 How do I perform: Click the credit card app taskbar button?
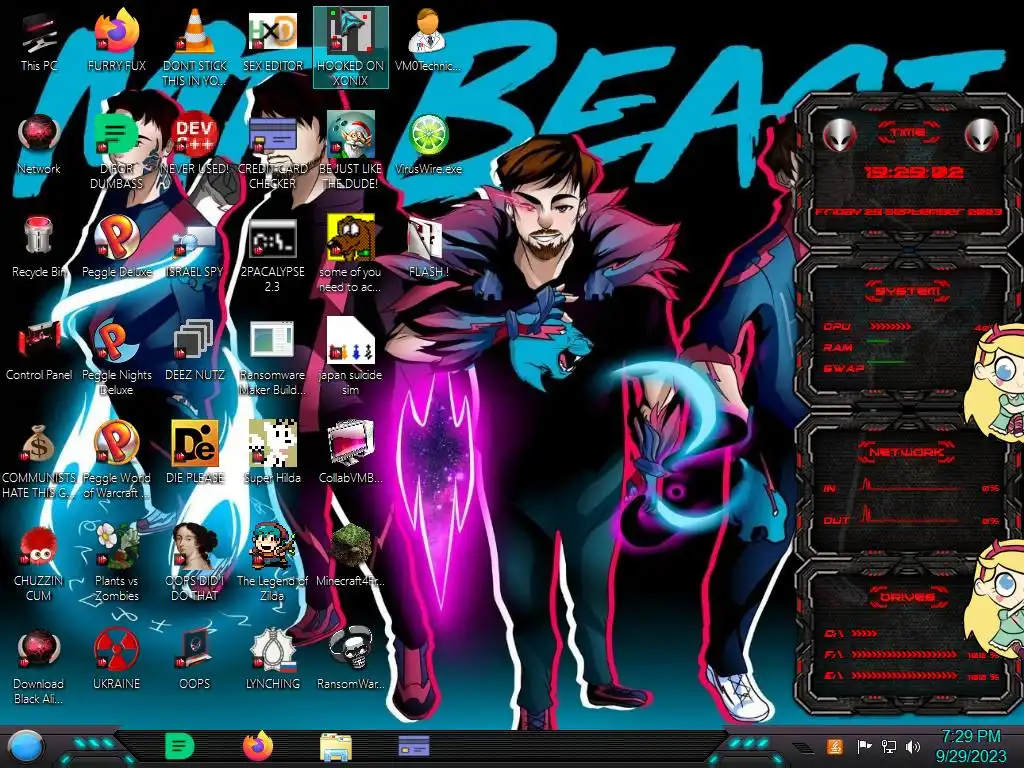[x=414, y=746]
